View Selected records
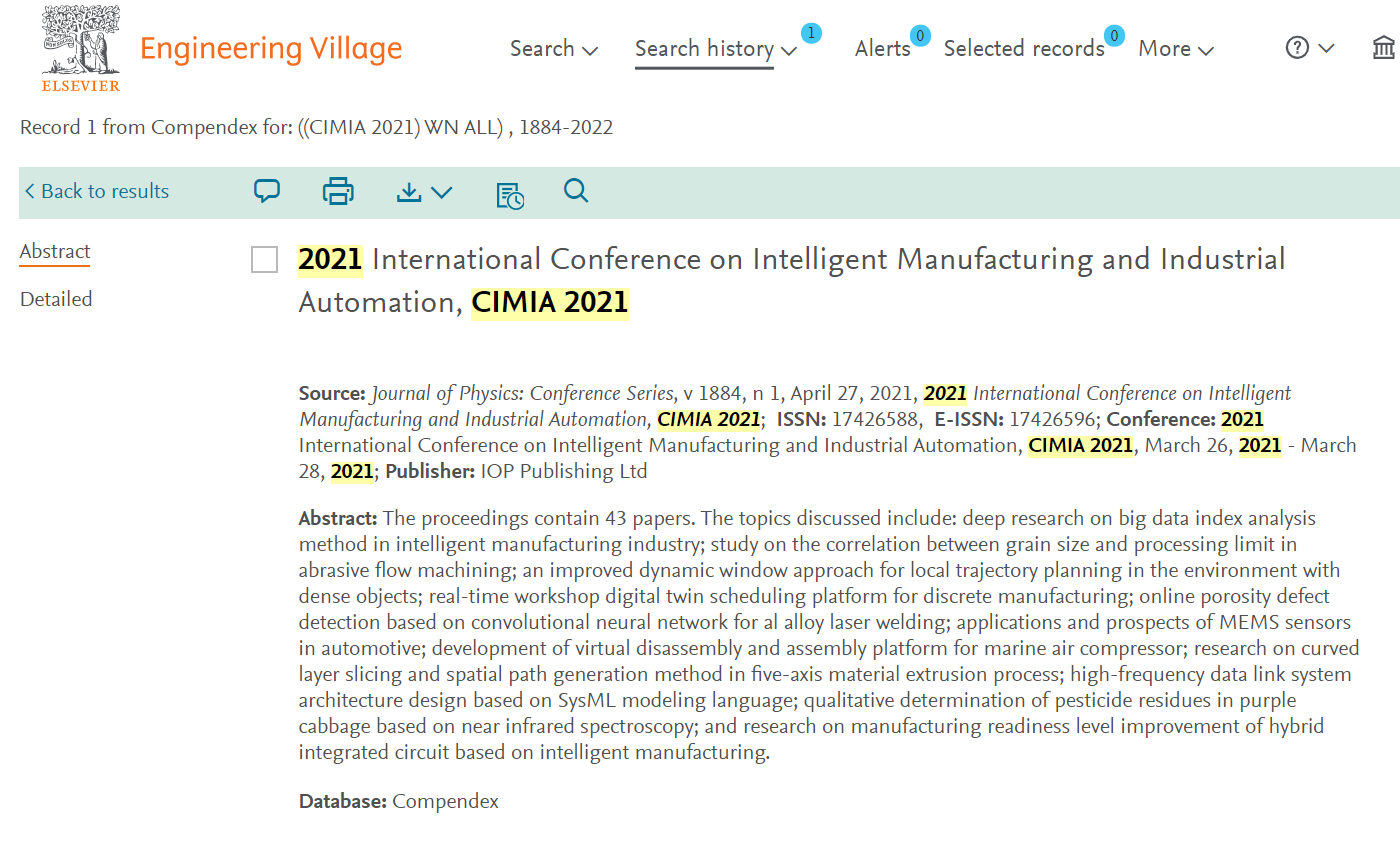This screenshot has height=841, width=1400. tap(1024, 49)
